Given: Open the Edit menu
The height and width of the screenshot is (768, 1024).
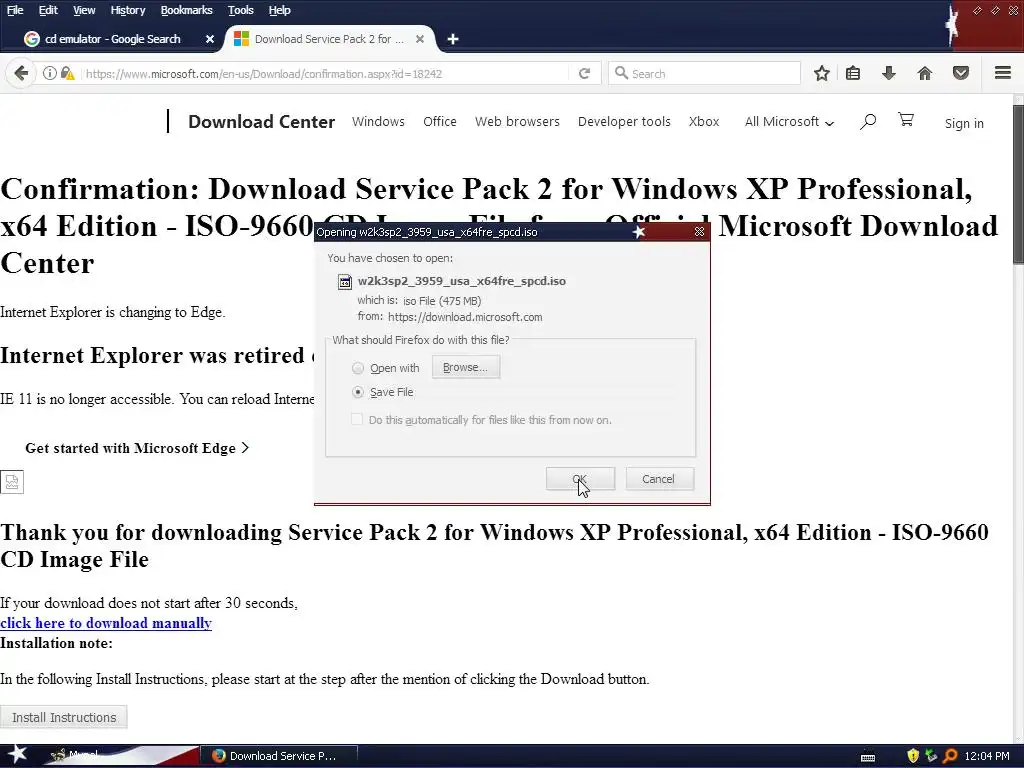Looking at the screenshot, I should click(x=48, y=10).
